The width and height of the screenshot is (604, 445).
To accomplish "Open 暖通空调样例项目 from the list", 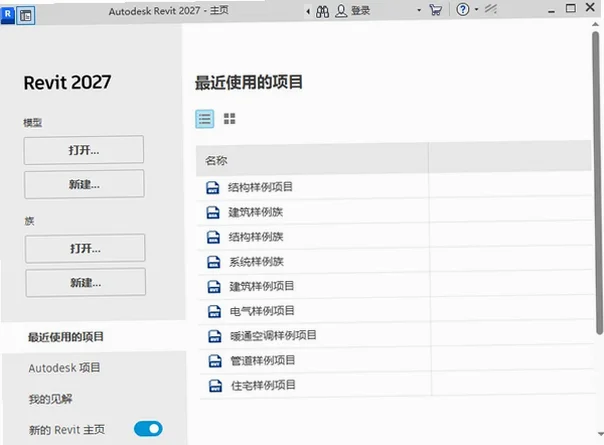I will (x=273, y=336).
